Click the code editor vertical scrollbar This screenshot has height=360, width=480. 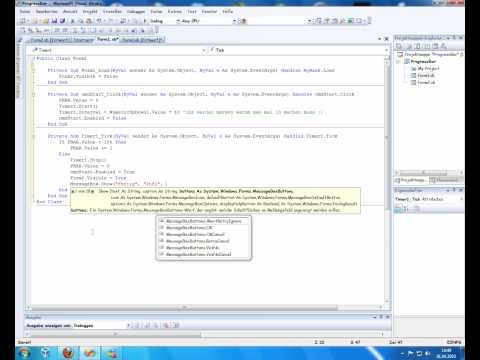pos(387,180)
